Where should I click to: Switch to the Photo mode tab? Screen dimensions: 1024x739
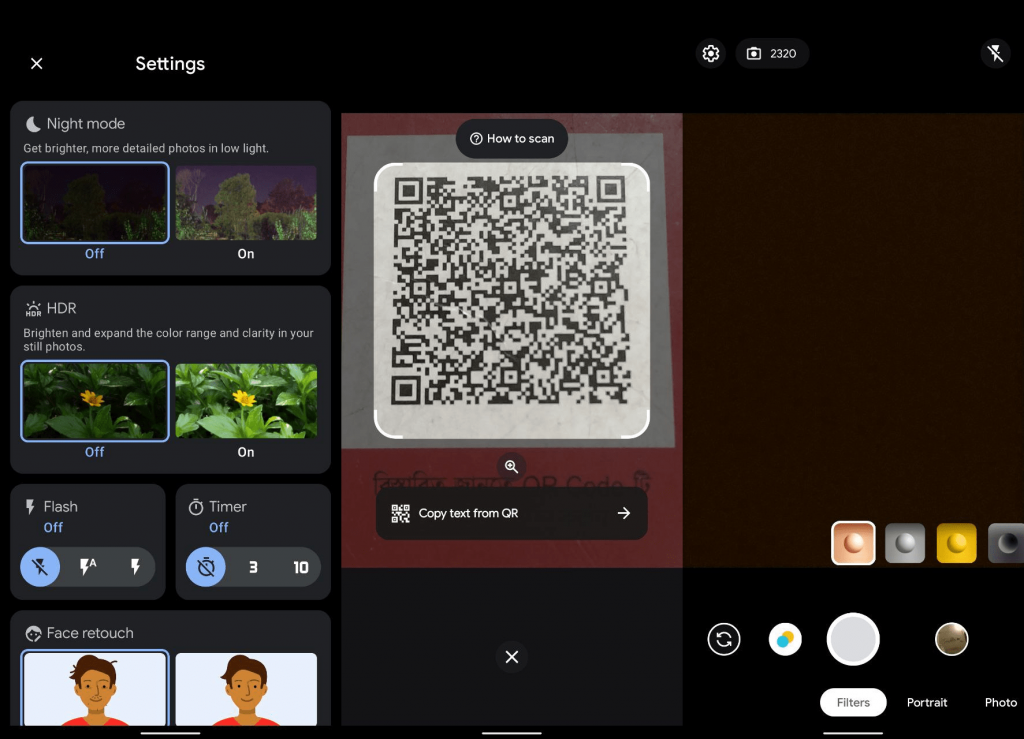click(1000, 702)
